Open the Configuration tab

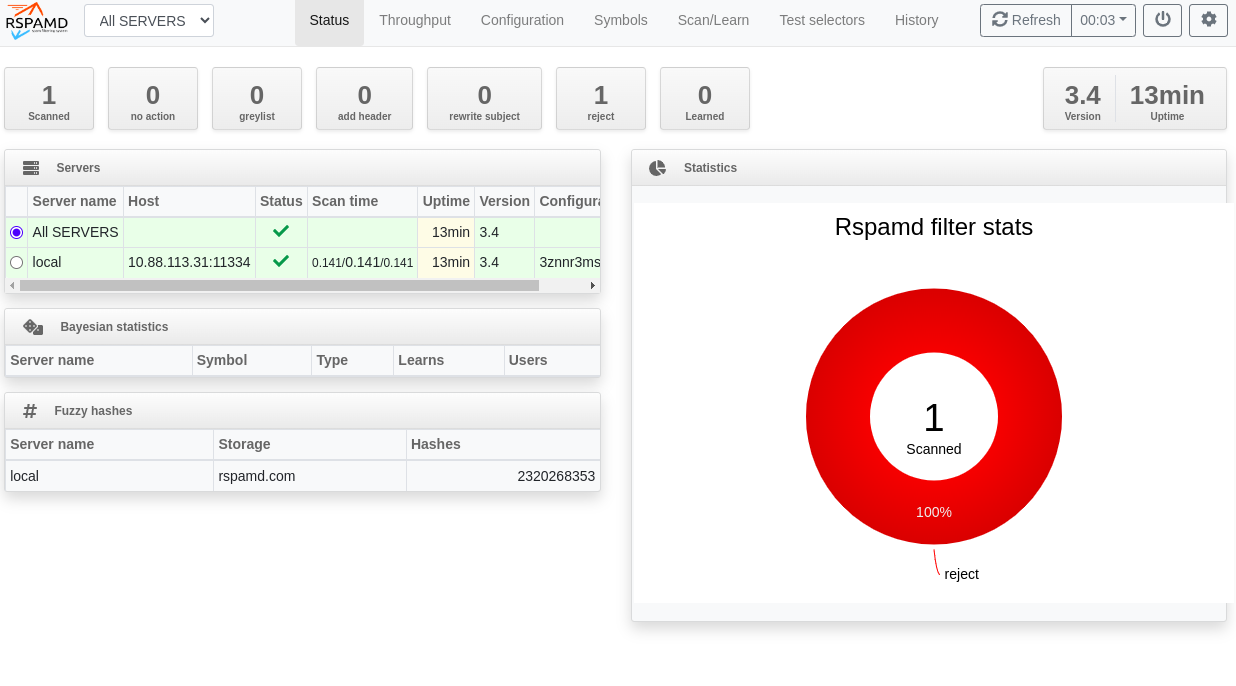[x=522, y=20]
